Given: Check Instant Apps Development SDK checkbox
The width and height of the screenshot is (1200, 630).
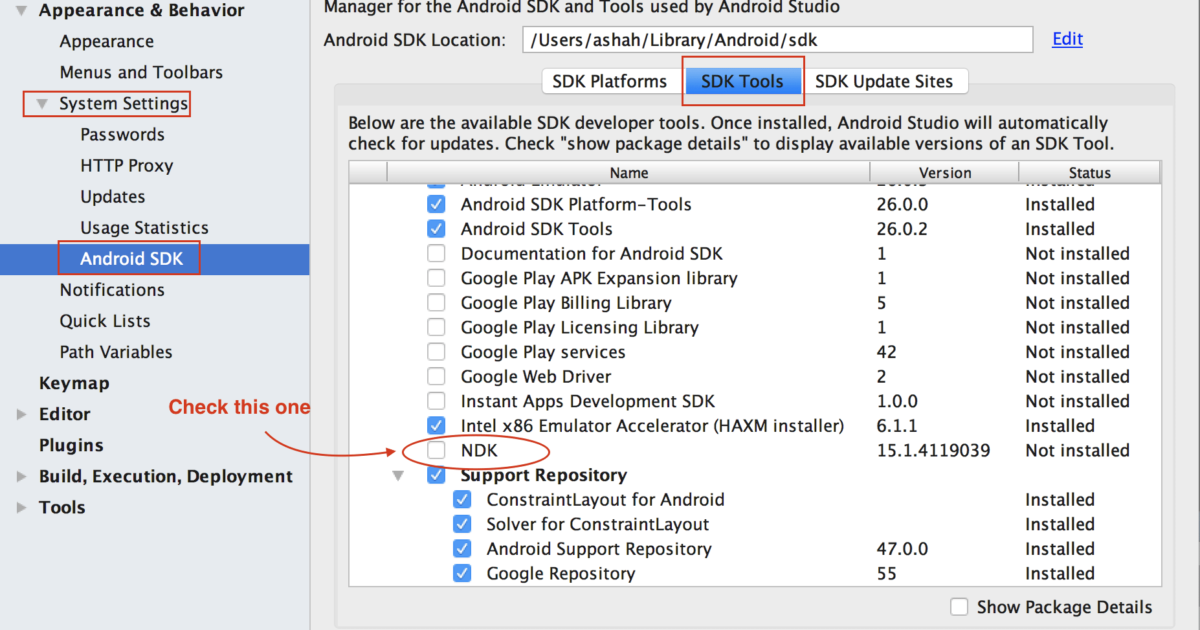Looking at the screenshot, I should tap(436, 401).
